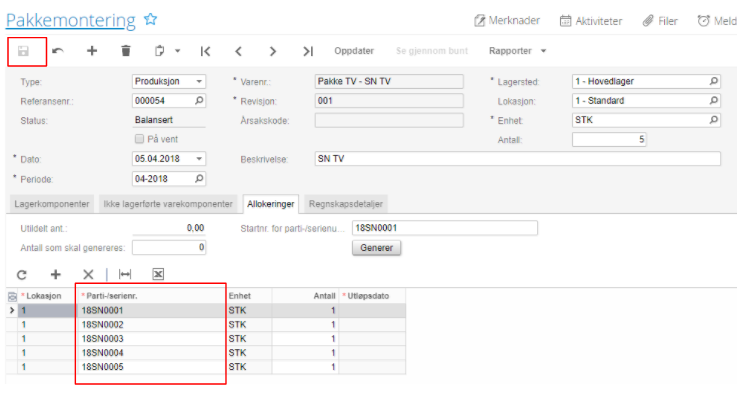Viewport: 752px width, 393px height.
Task: Switch to the Lagerkomponenter tab
Action: pyautogui.click(x=52, y=204)
